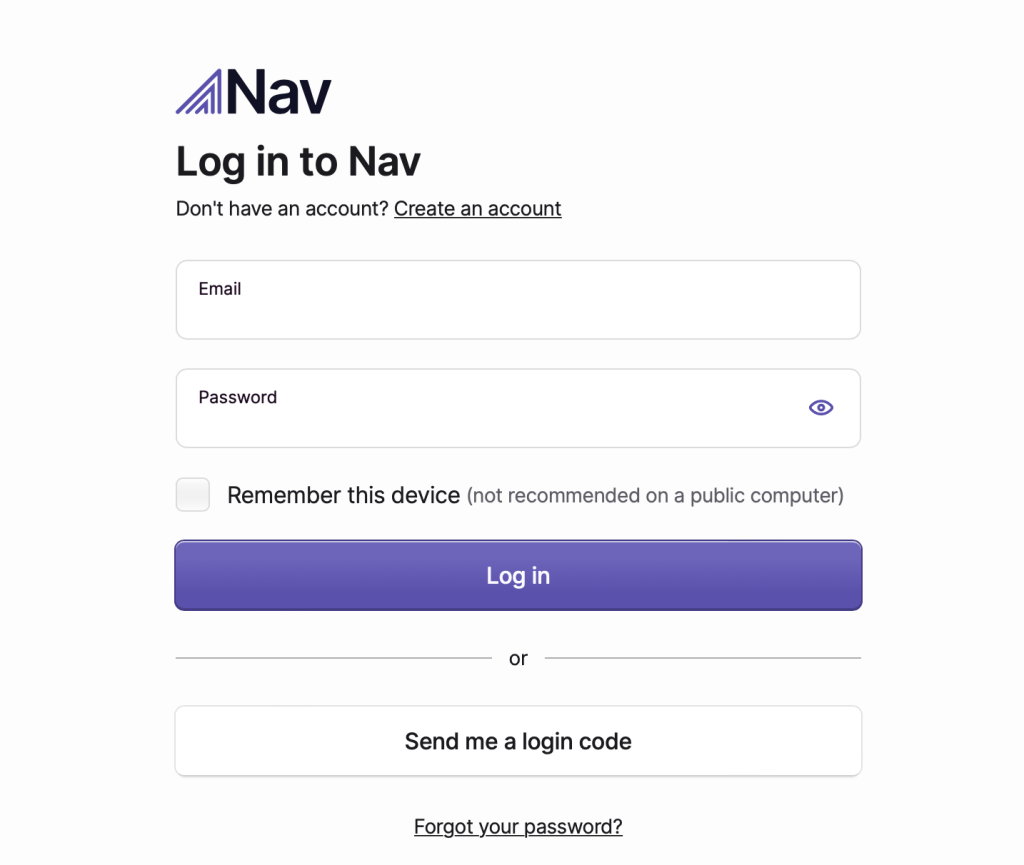Check the Remember this device checkbox
Image resolution: width=1024 pixels, height=865 pixels.
tap(193, 495)
